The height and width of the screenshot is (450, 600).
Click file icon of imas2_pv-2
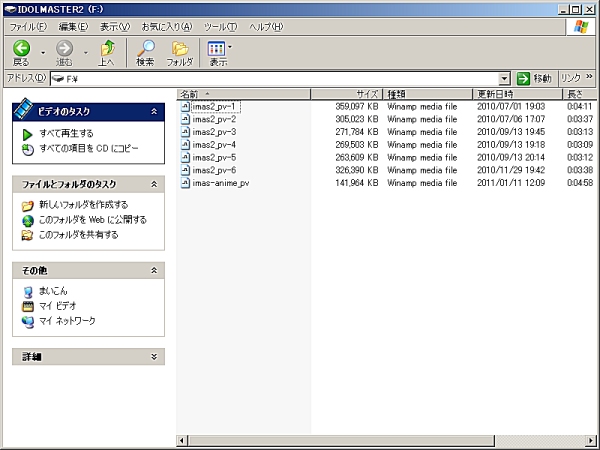pos(185,119)
